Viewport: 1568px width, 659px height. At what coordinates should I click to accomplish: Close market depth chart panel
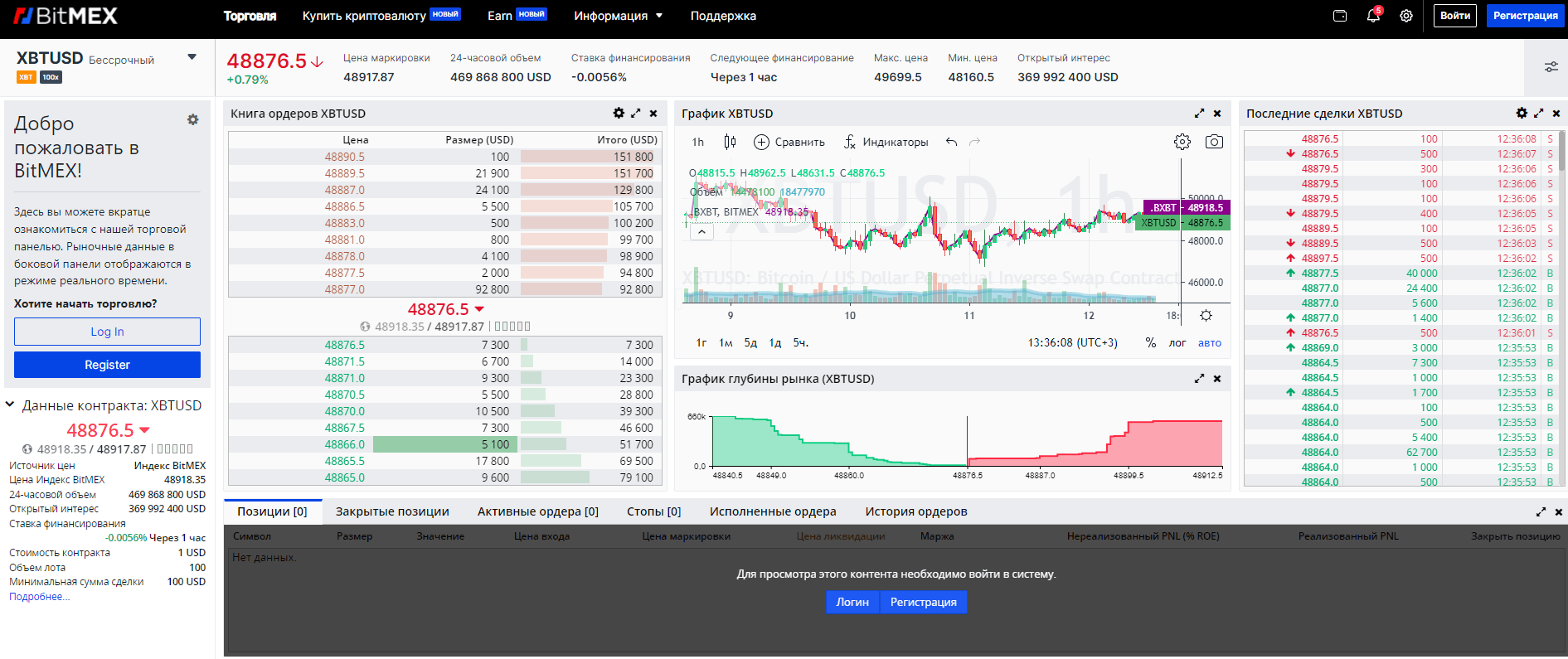point(1217,379)
